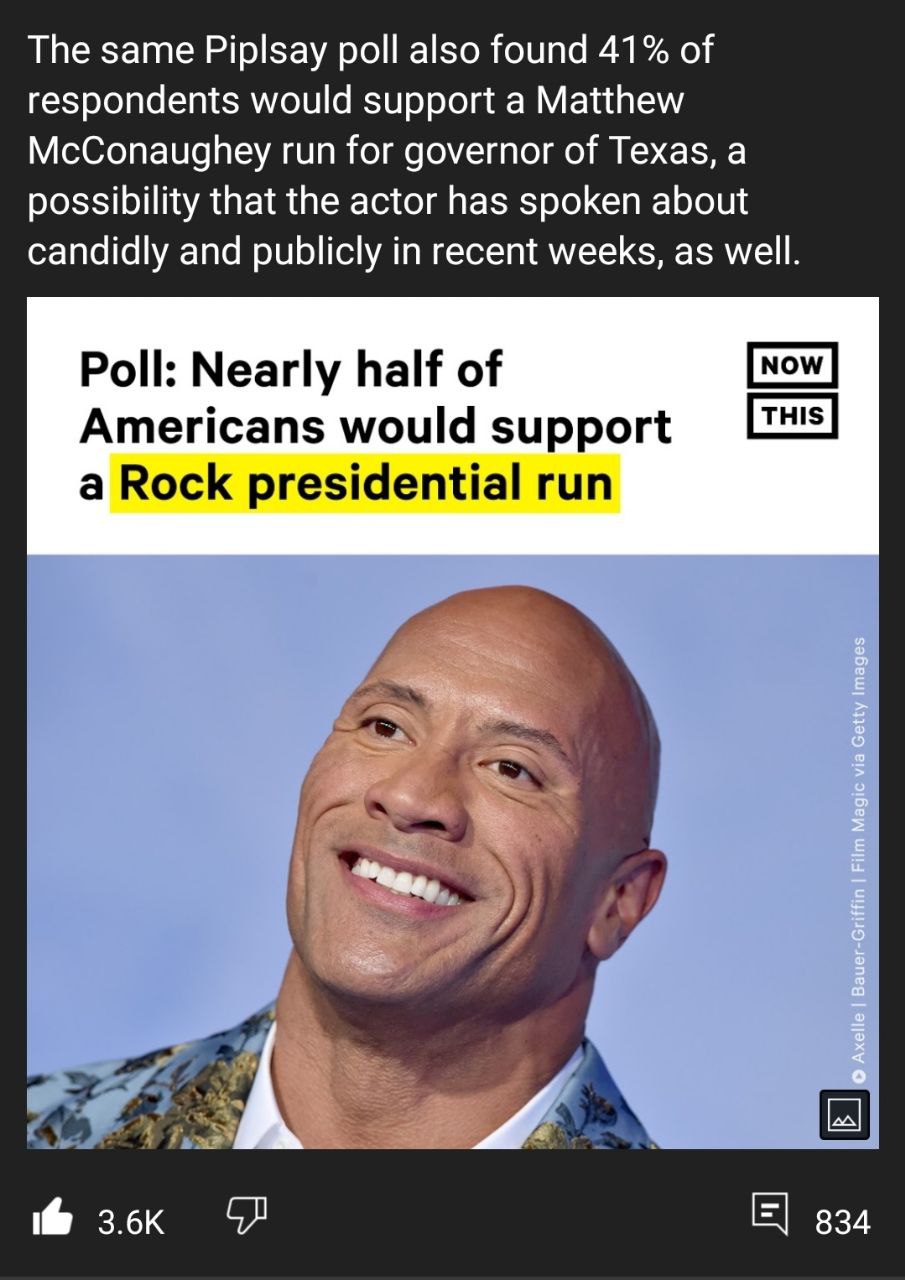Click small circle icon before Axelle credit
The image size is (905, 1280).
tap(858, 1074)
